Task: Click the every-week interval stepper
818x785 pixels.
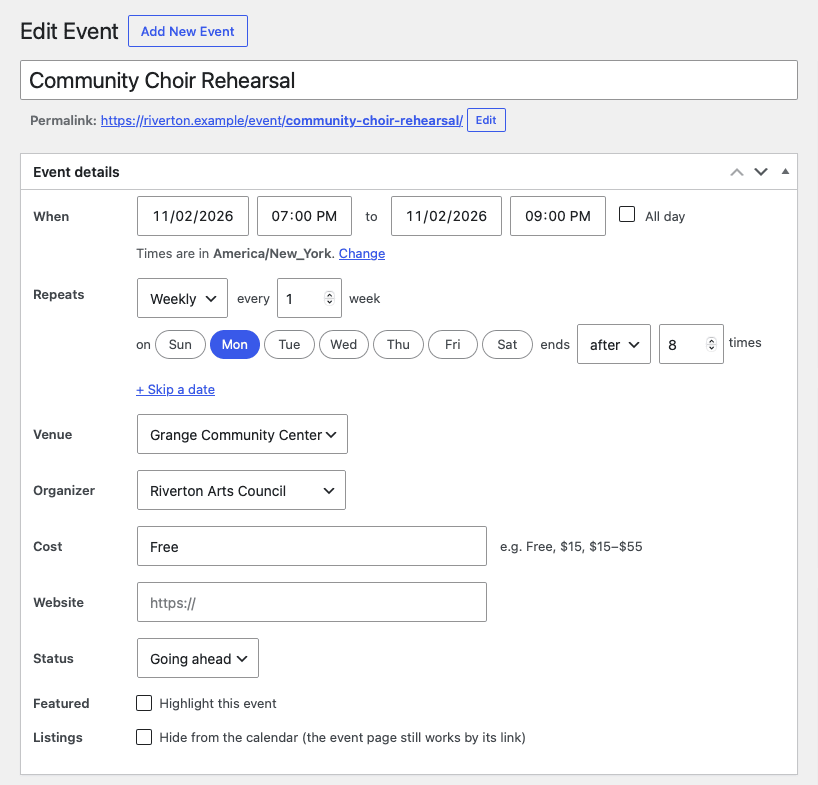Action: [x=329, y=298]
